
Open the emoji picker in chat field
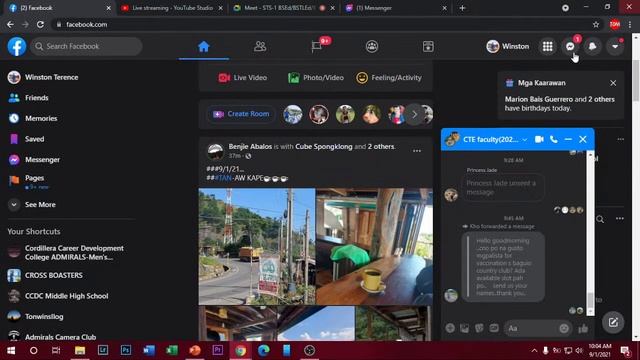click(x=564, y=328)
